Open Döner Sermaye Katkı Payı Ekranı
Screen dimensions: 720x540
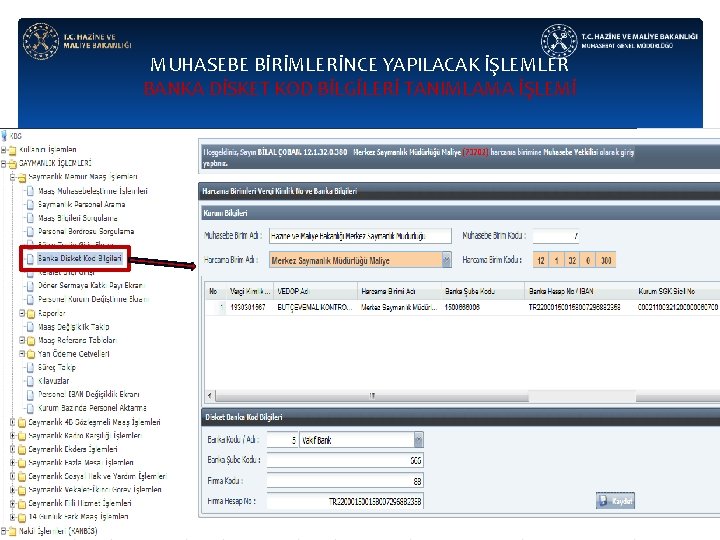coord(90,285)
